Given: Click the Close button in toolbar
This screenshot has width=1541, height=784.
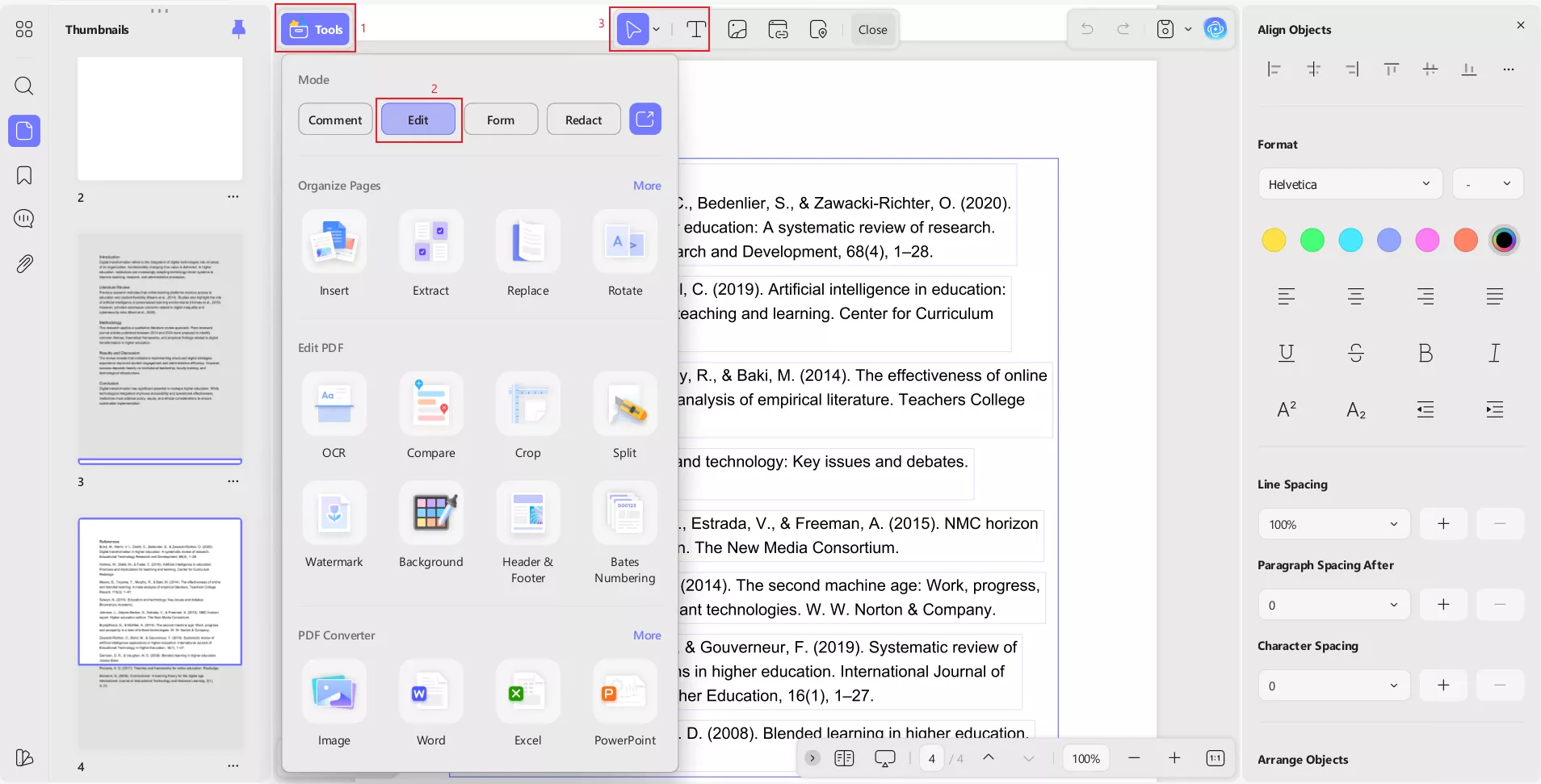Looking at the screenshot, I should (873, 30).
